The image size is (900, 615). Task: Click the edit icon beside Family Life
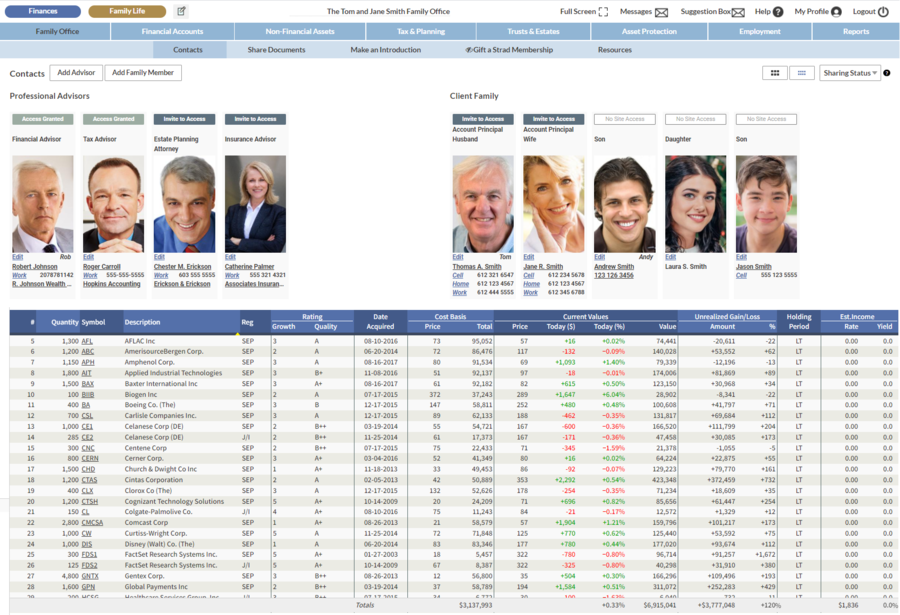pyautogui.click(x=181, y=11)
